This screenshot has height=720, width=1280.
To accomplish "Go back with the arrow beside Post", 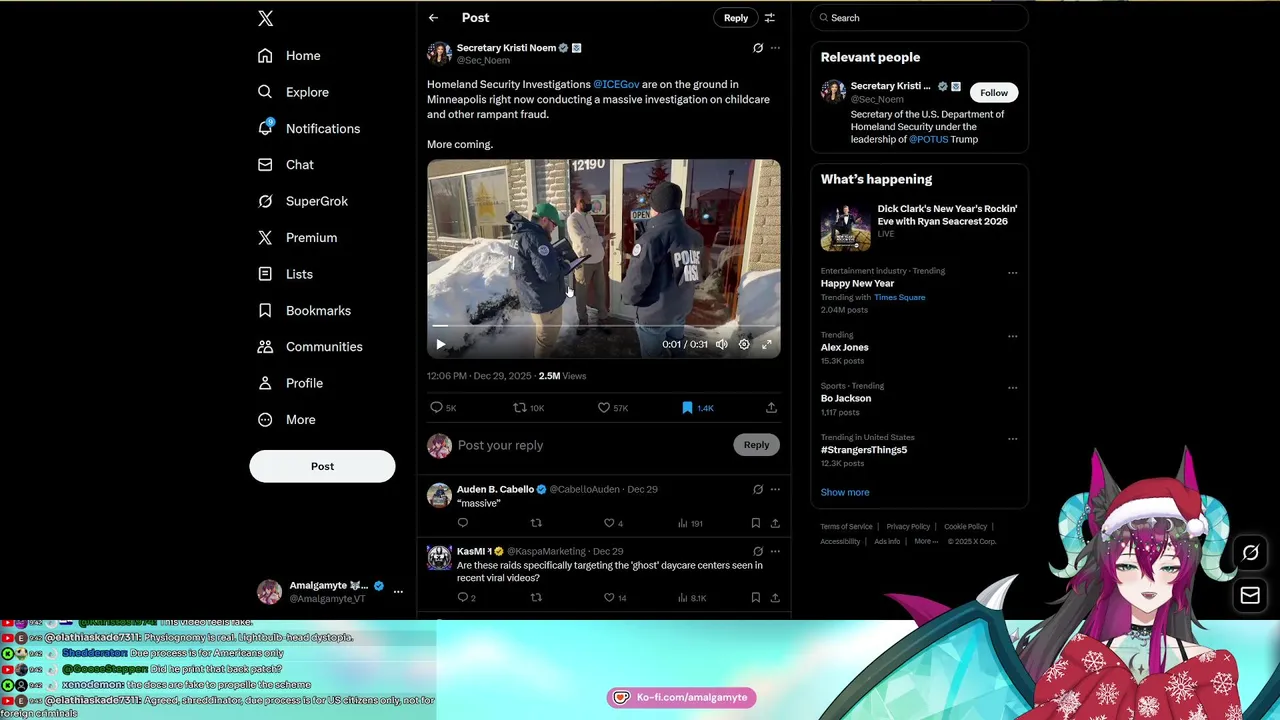I will coord(433,18).
